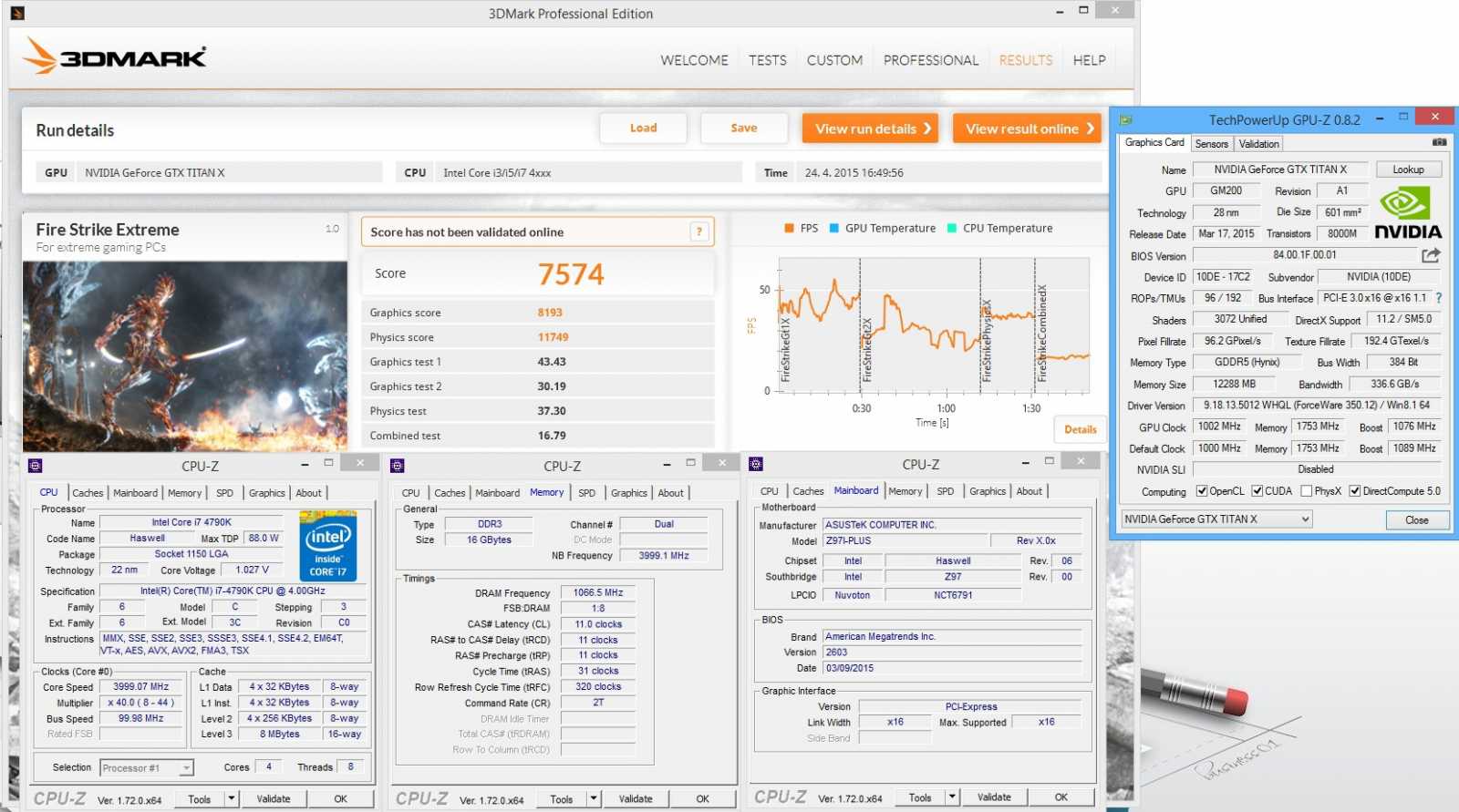The width and height of the screenshot is (1459, 812).
Task: Click the 3DMark app icon in title bar
Action: (x=17, y=14)
